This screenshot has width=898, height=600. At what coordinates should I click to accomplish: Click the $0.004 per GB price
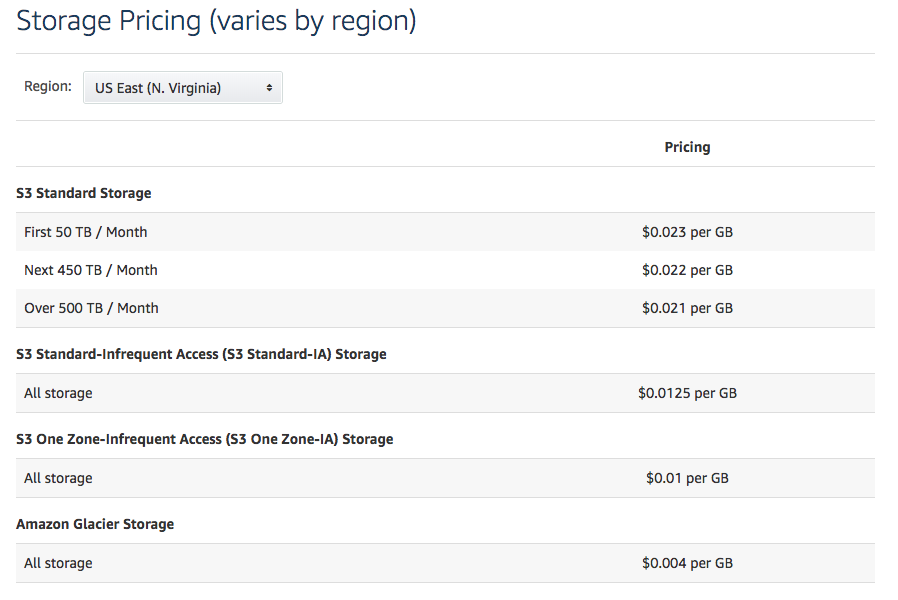tap(687, 563)
